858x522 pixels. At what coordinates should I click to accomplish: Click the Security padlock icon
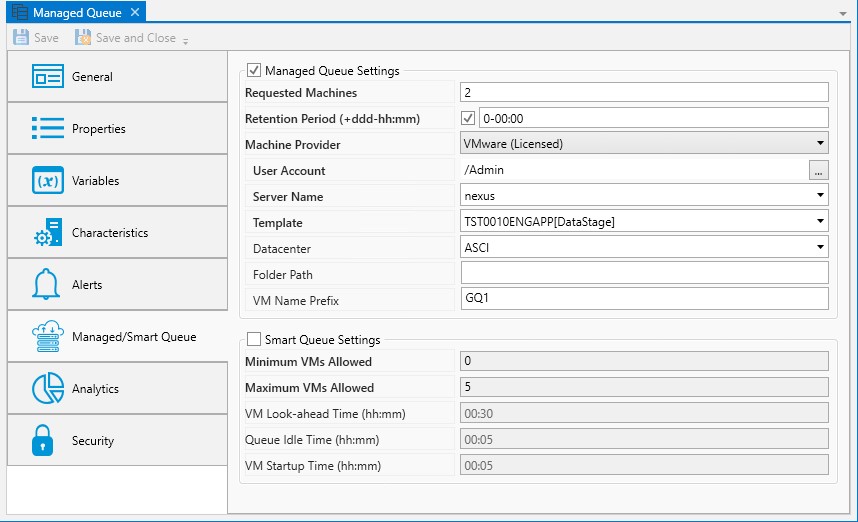click(x=43, y=440)
